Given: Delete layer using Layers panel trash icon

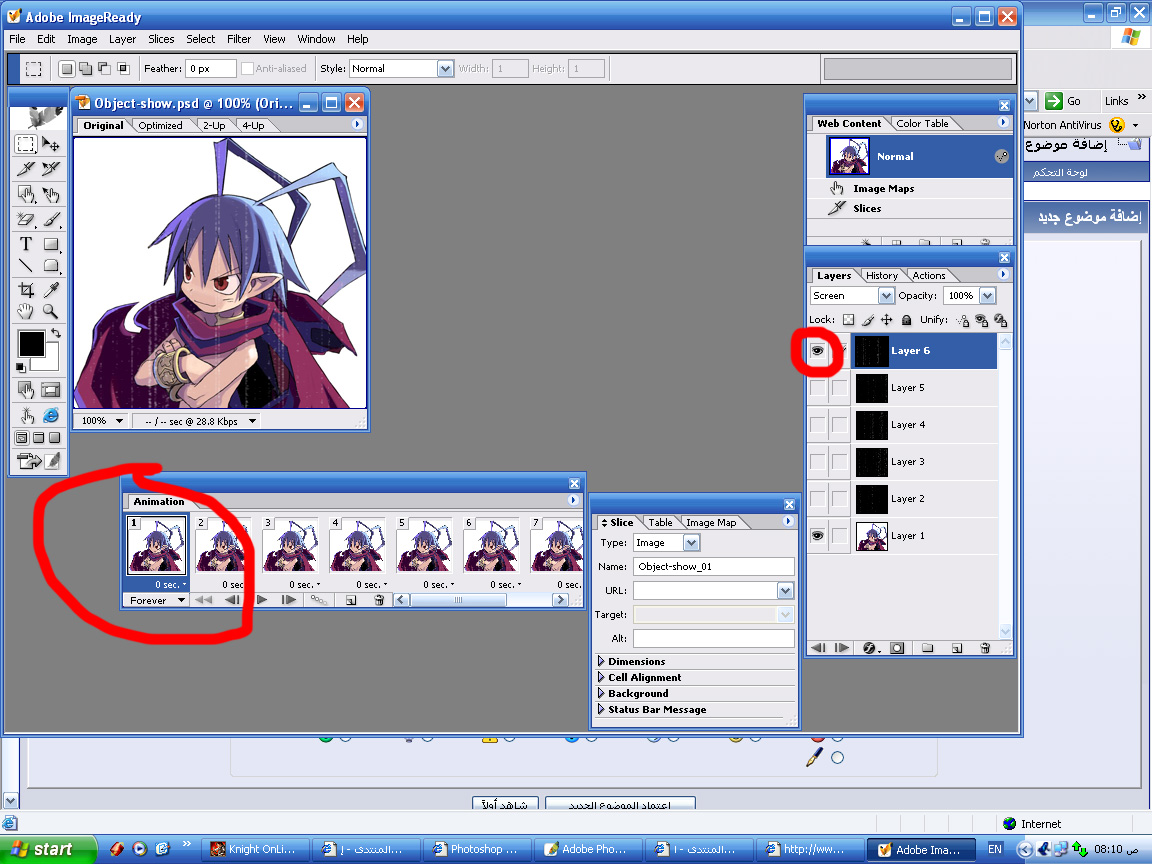Looking at the screenshot, I should [x=984, y=648].
